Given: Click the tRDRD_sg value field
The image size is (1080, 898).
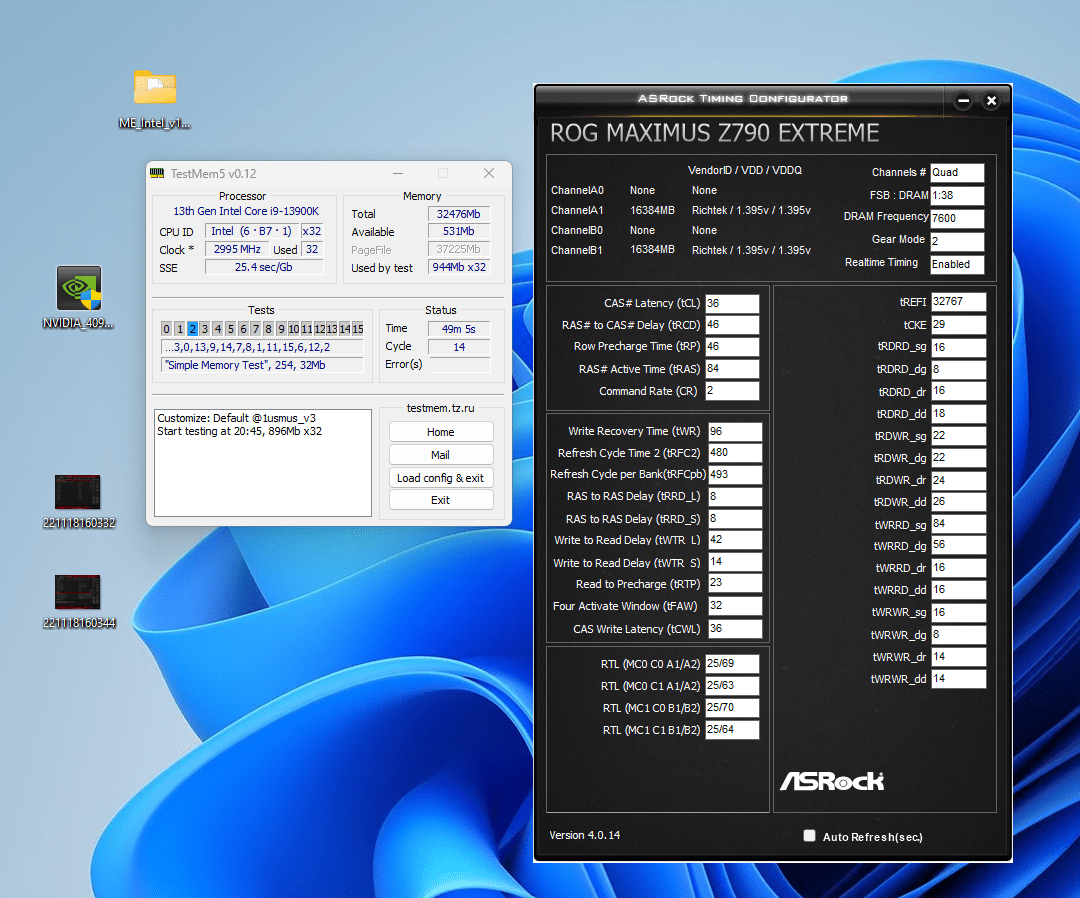Looking at the screenshot, I should tap(959, 347).
